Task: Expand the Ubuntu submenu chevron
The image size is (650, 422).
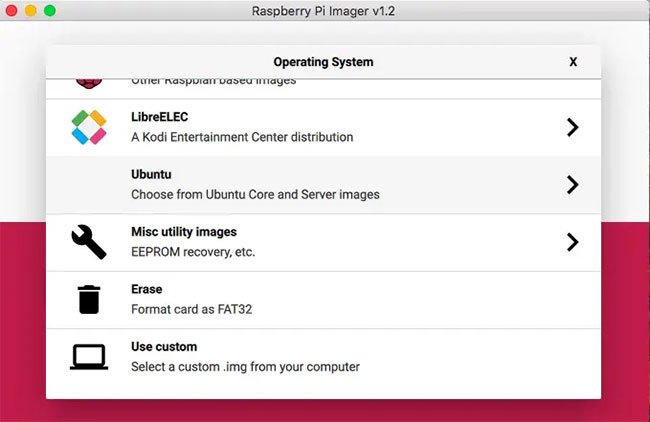Action: (572, 185)
